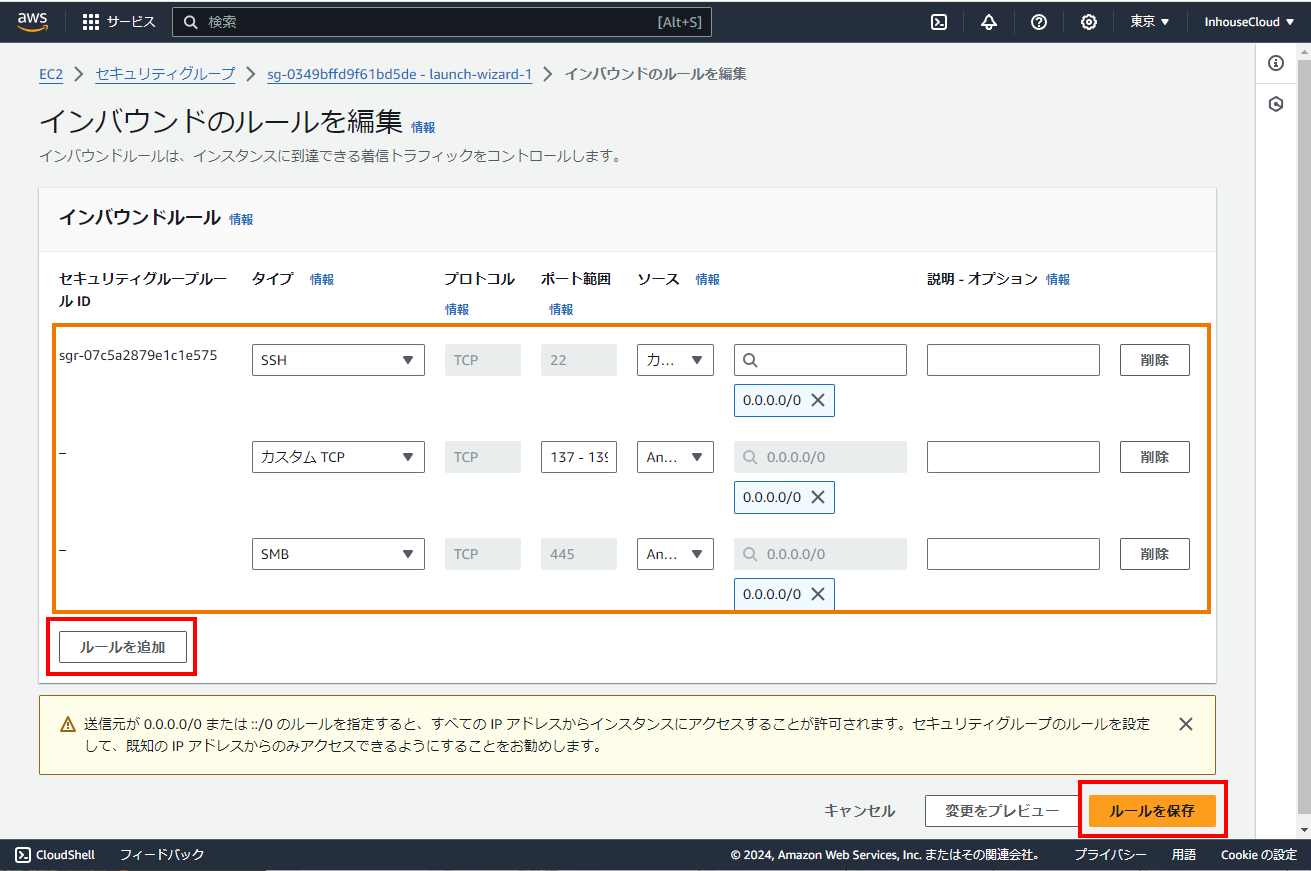1311x871 pixels.
Task: Click the notifications bell icon
Action: coord(989,22)
